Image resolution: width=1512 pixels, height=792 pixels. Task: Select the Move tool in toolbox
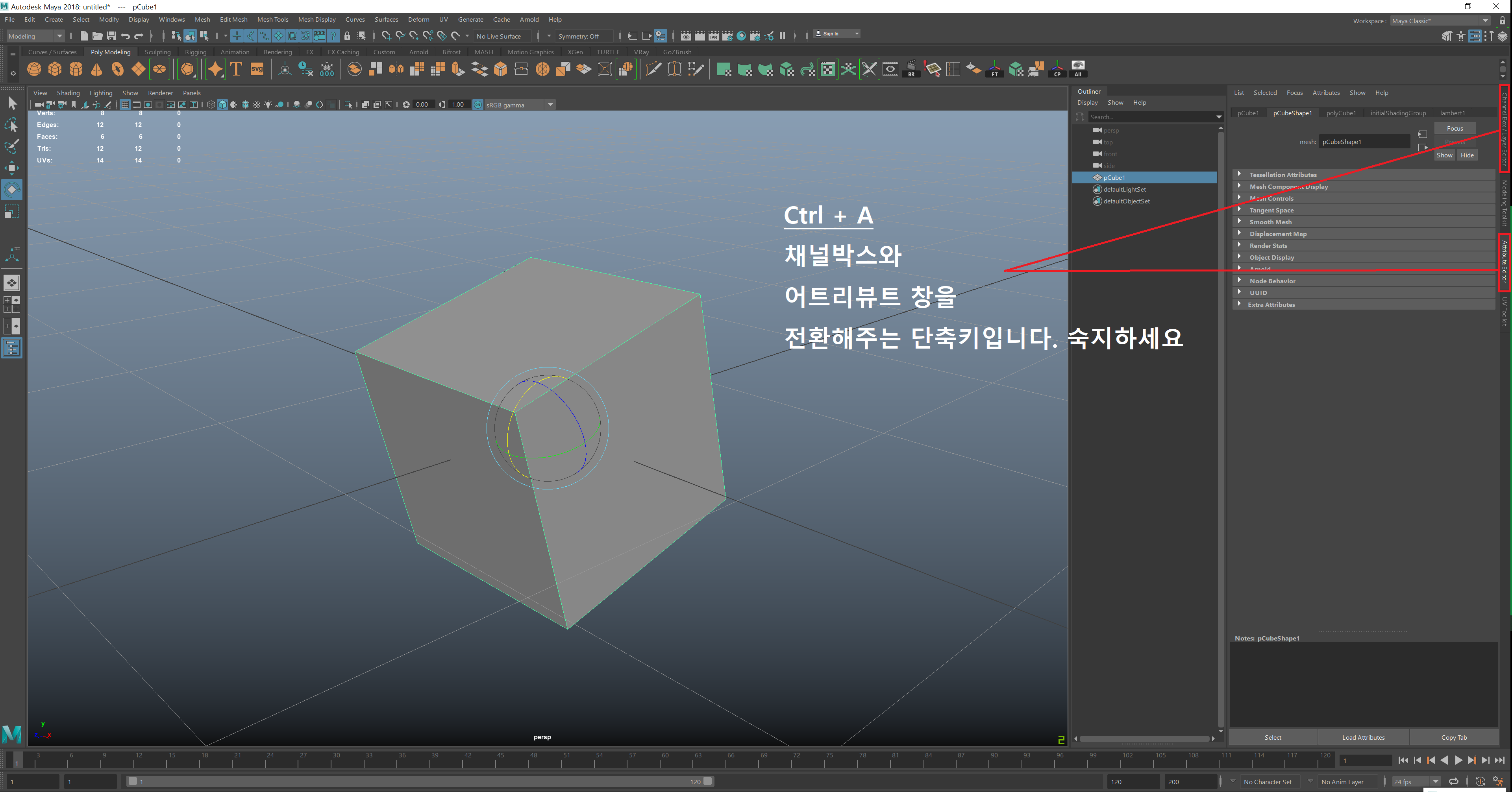pos(12,168)
